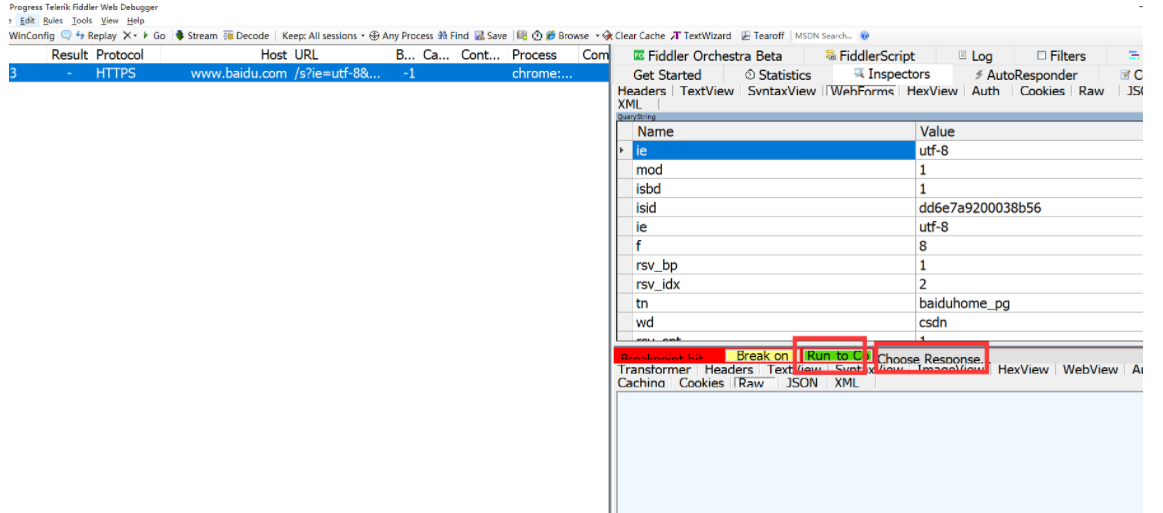This screenshot has height=513, width=1163.
Task: Switch to the Filters tab
Action: (1061, 56)
